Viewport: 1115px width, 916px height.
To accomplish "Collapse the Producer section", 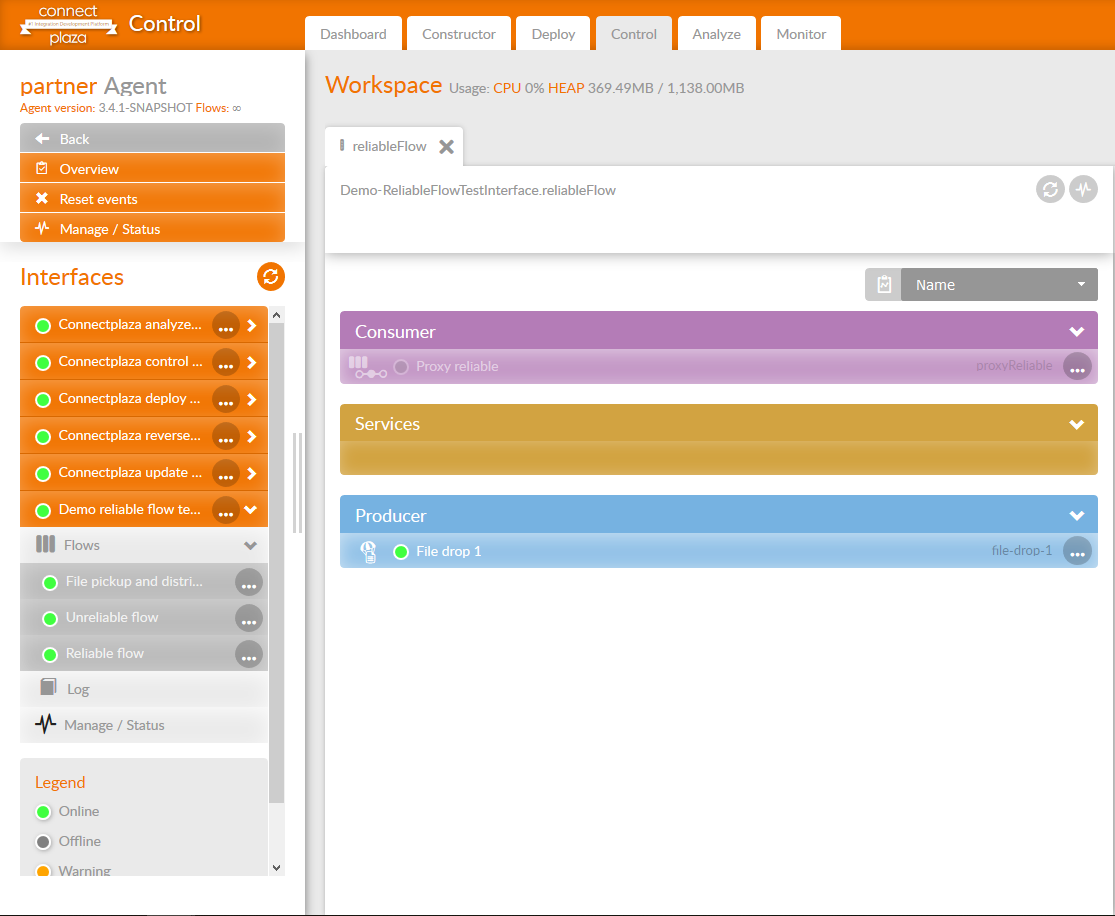I will point(1077,516).
